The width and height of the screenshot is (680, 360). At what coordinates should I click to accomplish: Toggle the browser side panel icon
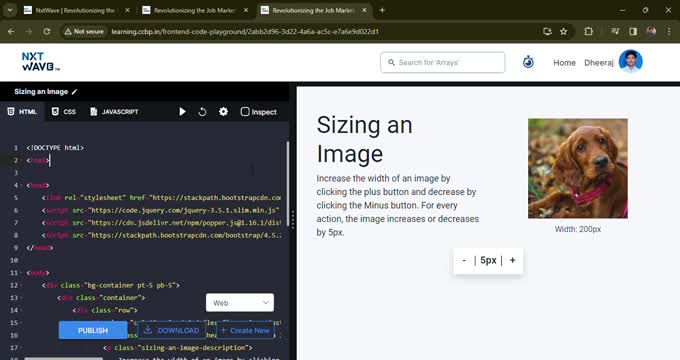[633, 32]
